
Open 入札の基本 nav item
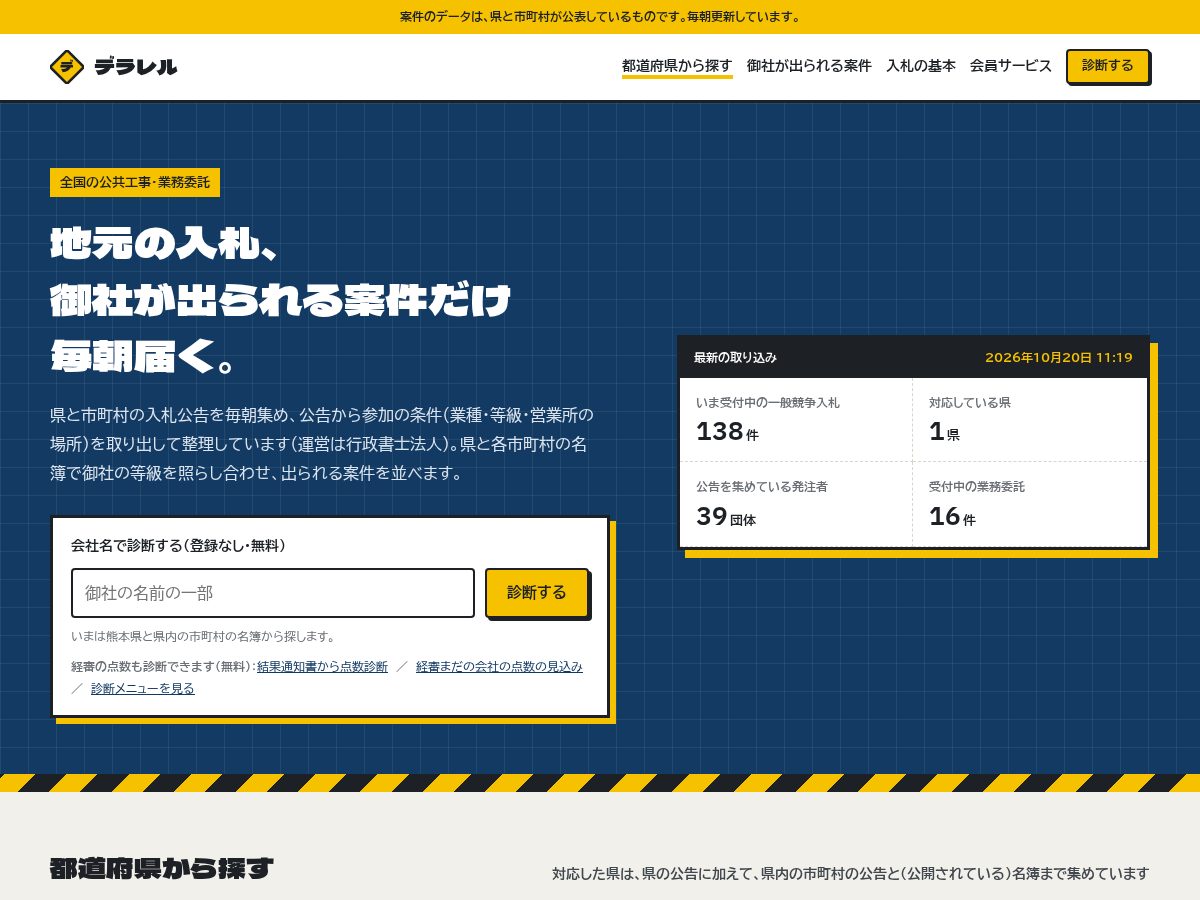[921, 66]
